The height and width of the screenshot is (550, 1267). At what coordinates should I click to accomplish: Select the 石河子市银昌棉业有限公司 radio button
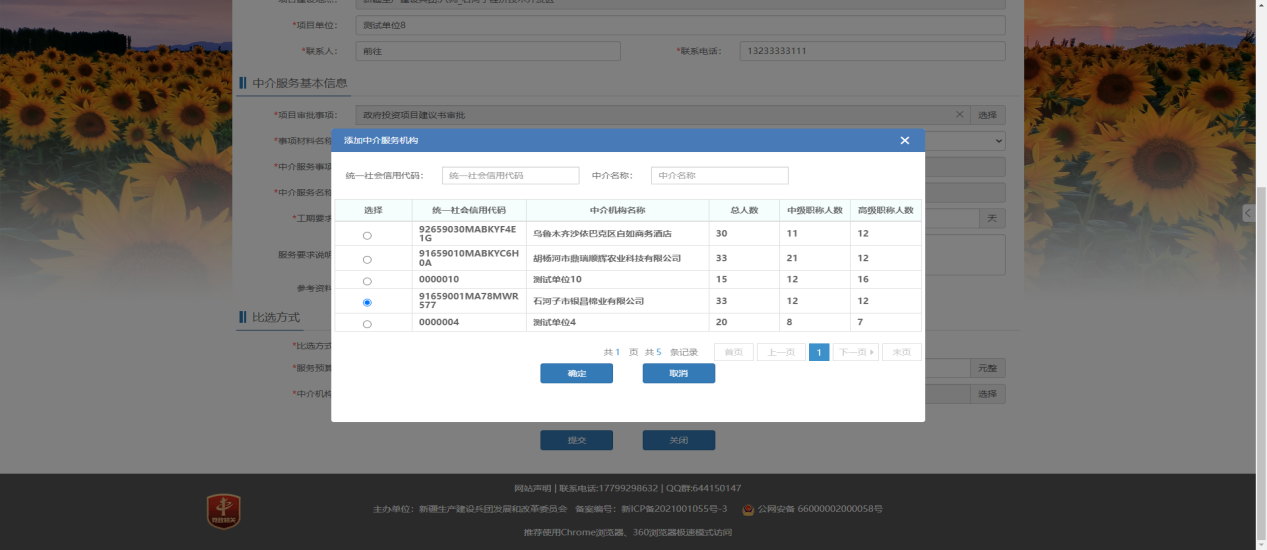pyautogui.click(x=367, y=302)
